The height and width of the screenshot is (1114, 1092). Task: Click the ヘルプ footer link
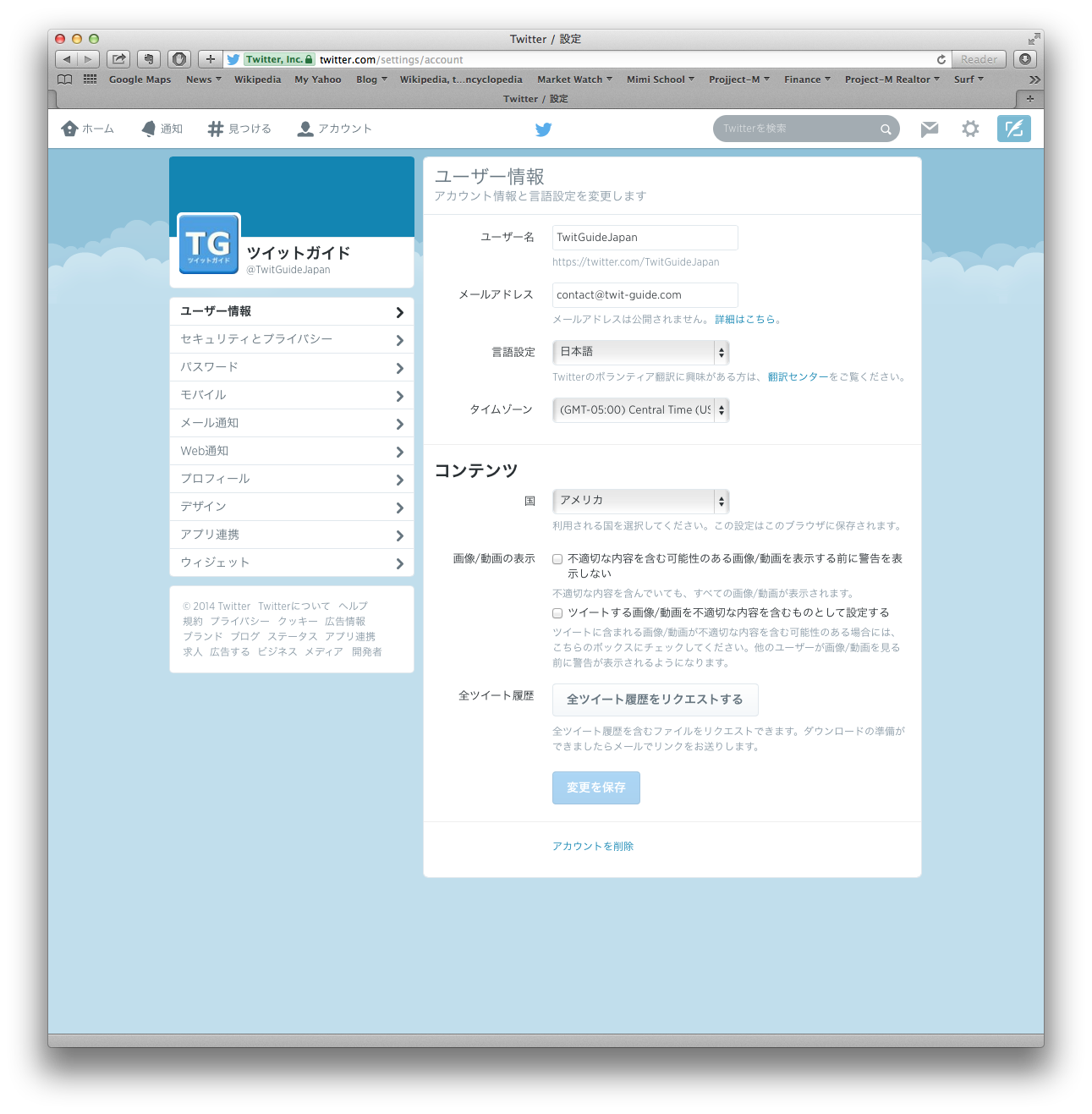(x=354, y=606)
